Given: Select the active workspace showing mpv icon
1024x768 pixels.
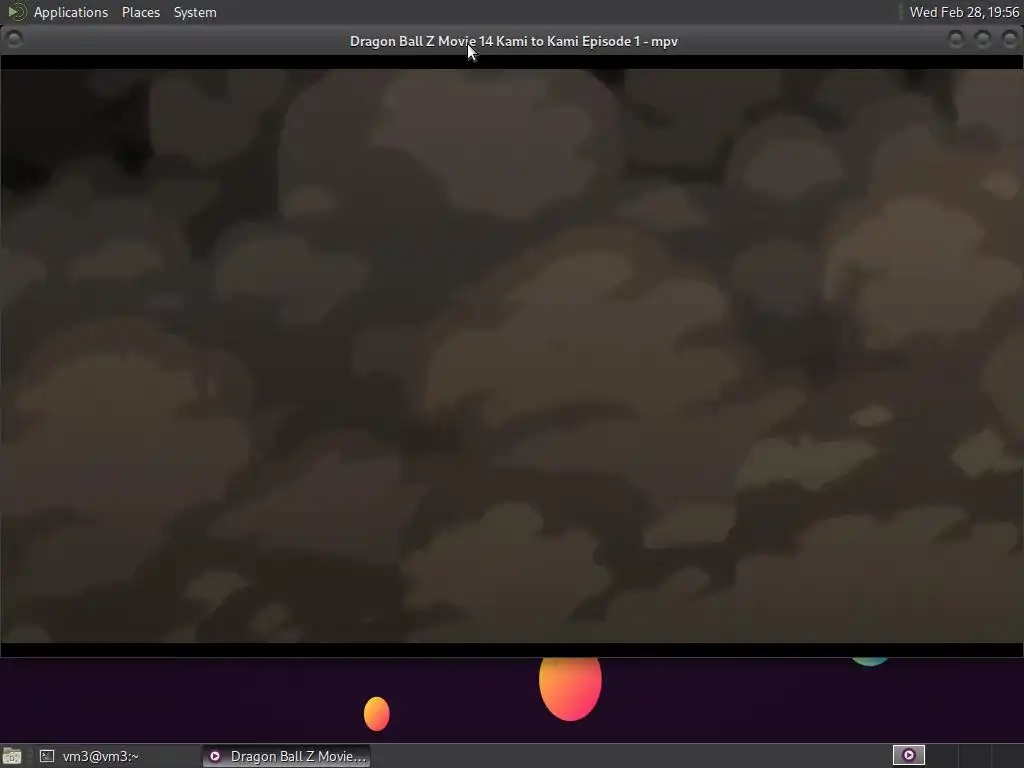Looking at the screenshot, I should 908,756.
